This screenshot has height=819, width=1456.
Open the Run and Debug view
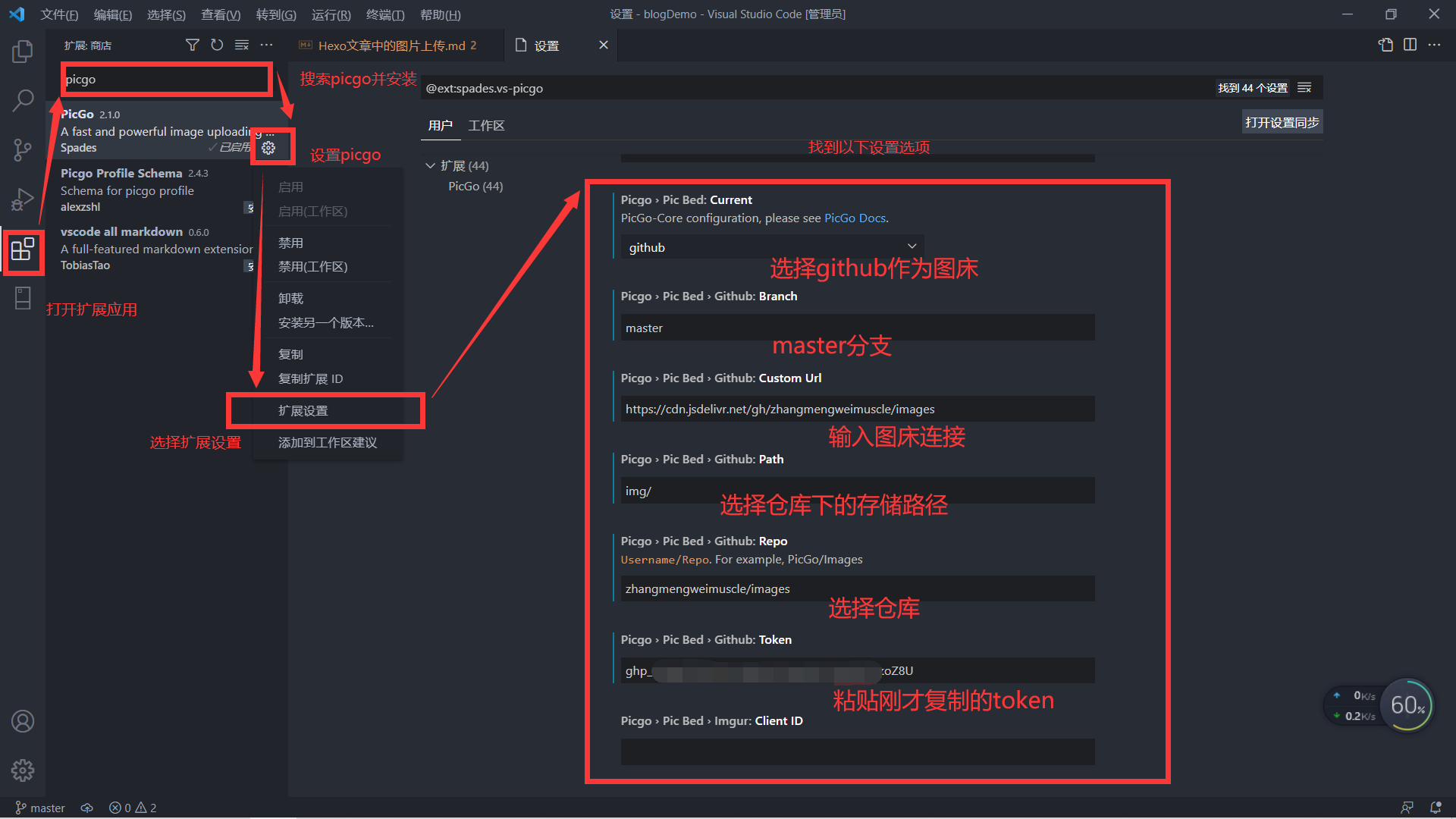(x=23, y=199)
